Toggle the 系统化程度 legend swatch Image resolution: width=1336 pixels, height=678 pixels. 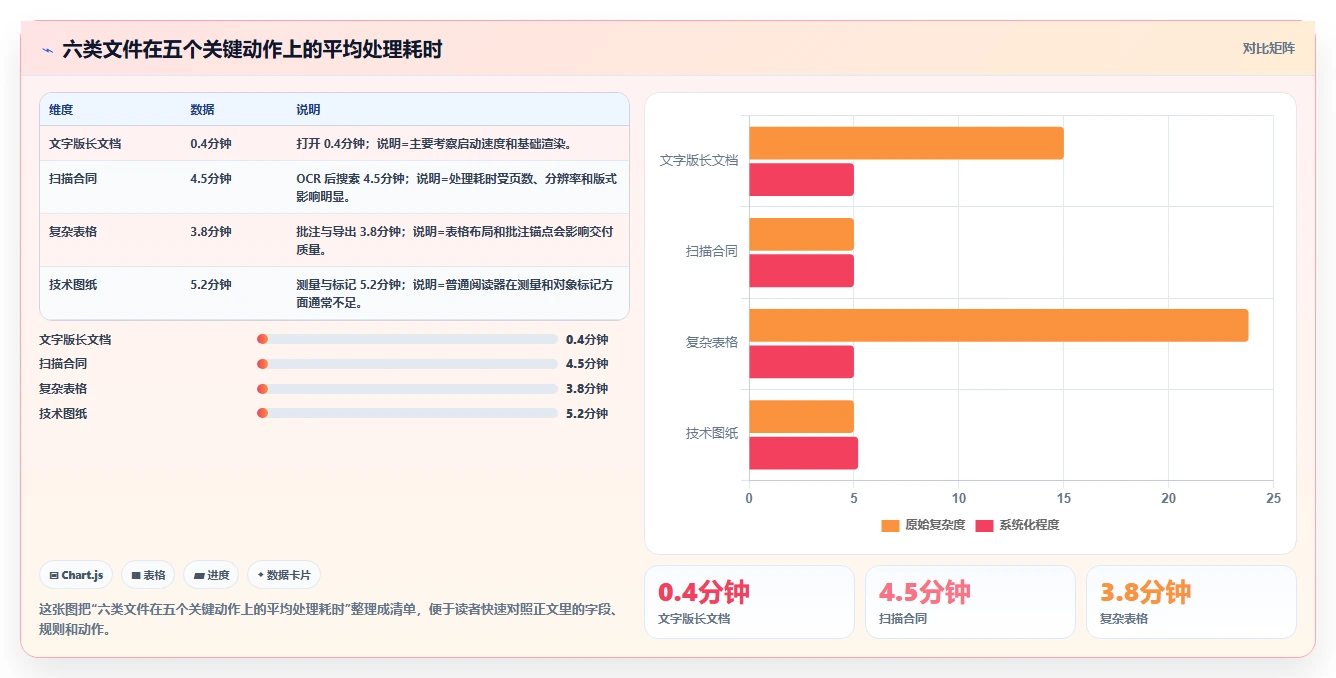984,525
